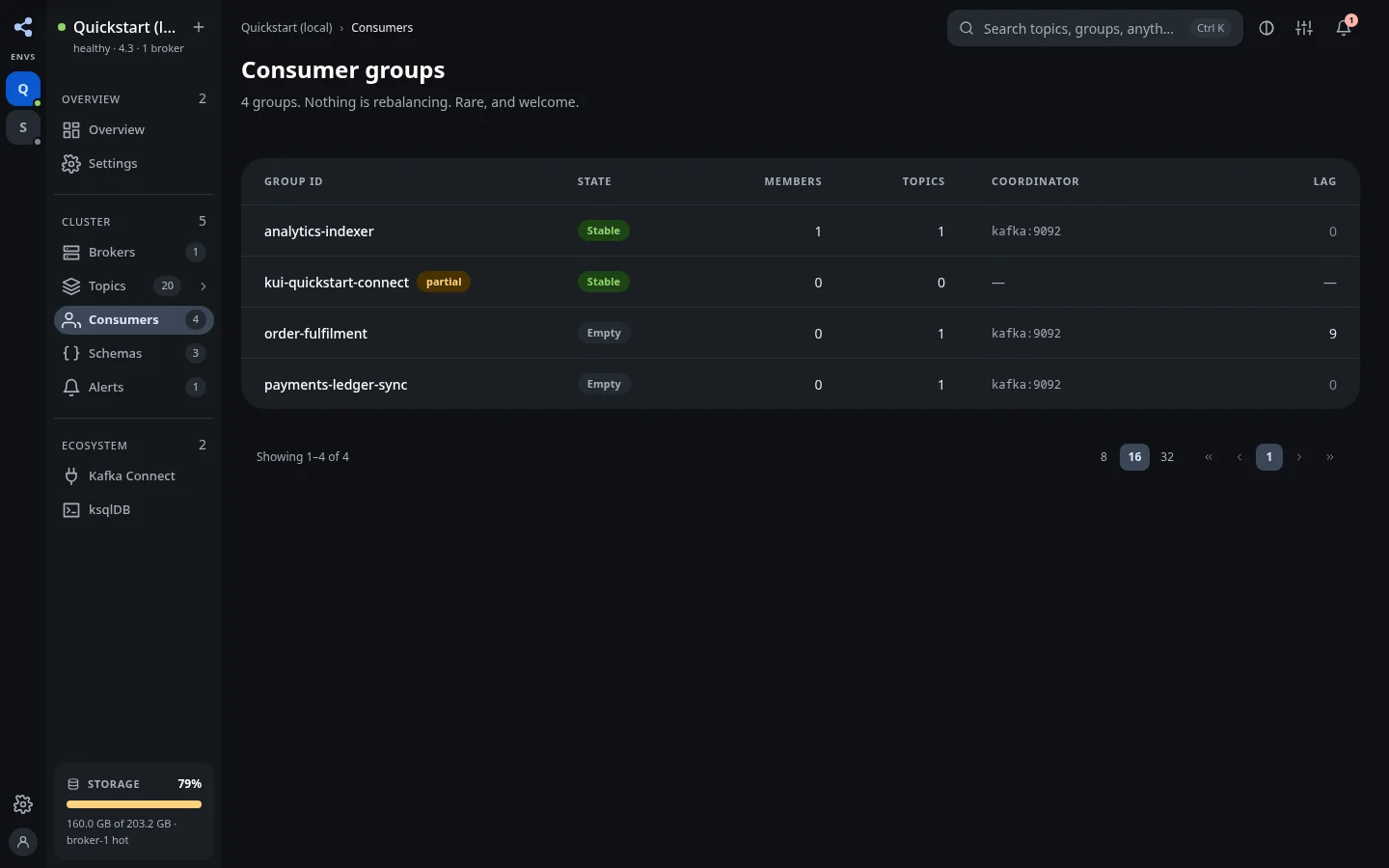Viewport: 1389px width, 868px height.
Task: Open Alerts bell icon in sidebar
Action: 71,388
